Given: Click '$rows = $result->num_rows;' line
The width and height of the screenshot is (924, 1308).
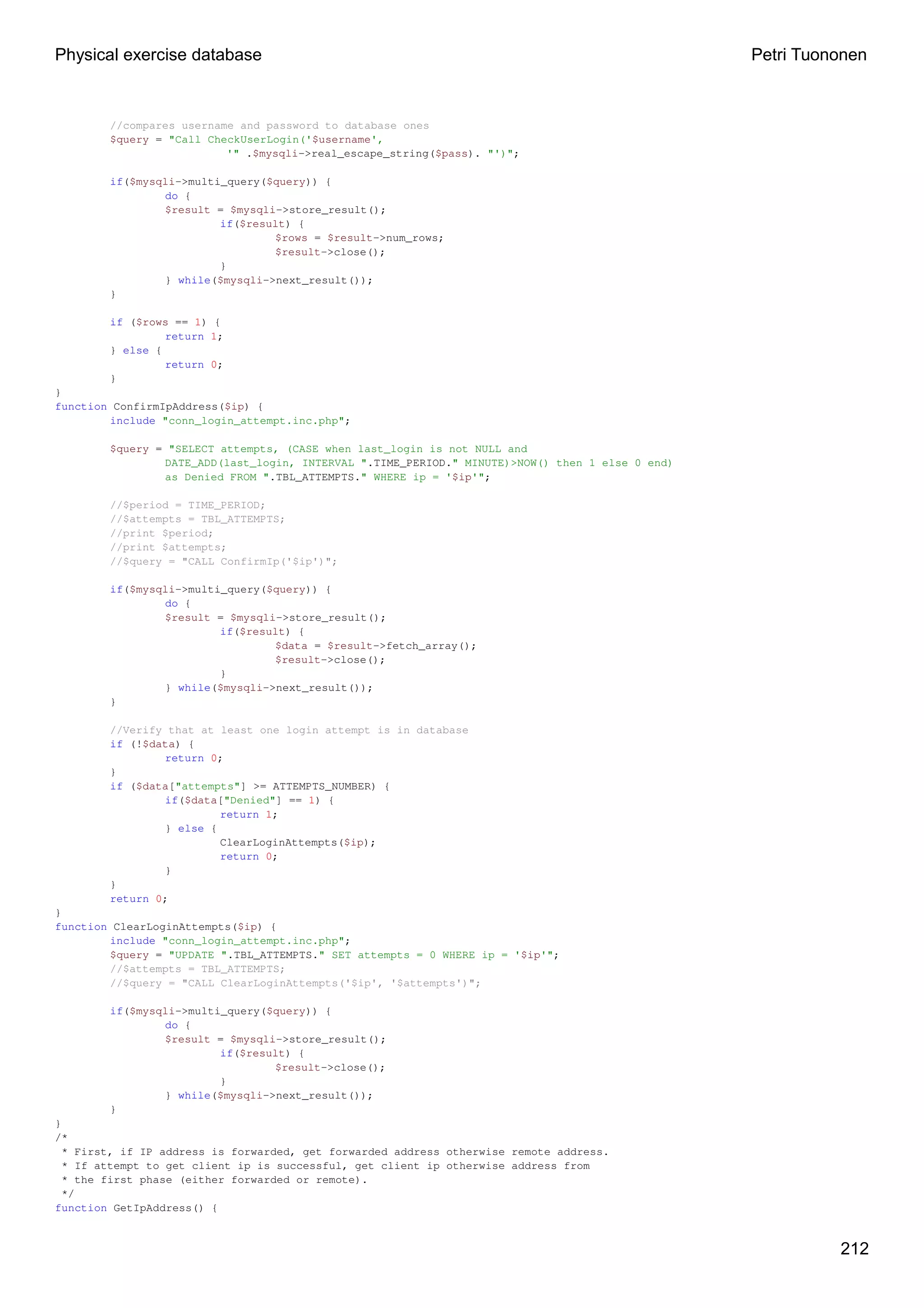Looking at the screenshot, I should click(x=359, y=238).
